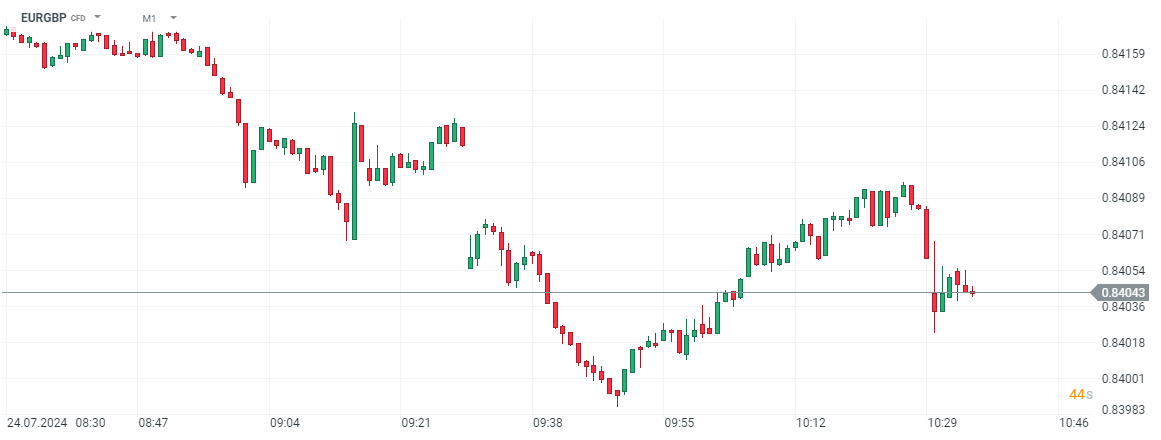
Task: Click the M1 timeframe label
Action: pos(149,18)
